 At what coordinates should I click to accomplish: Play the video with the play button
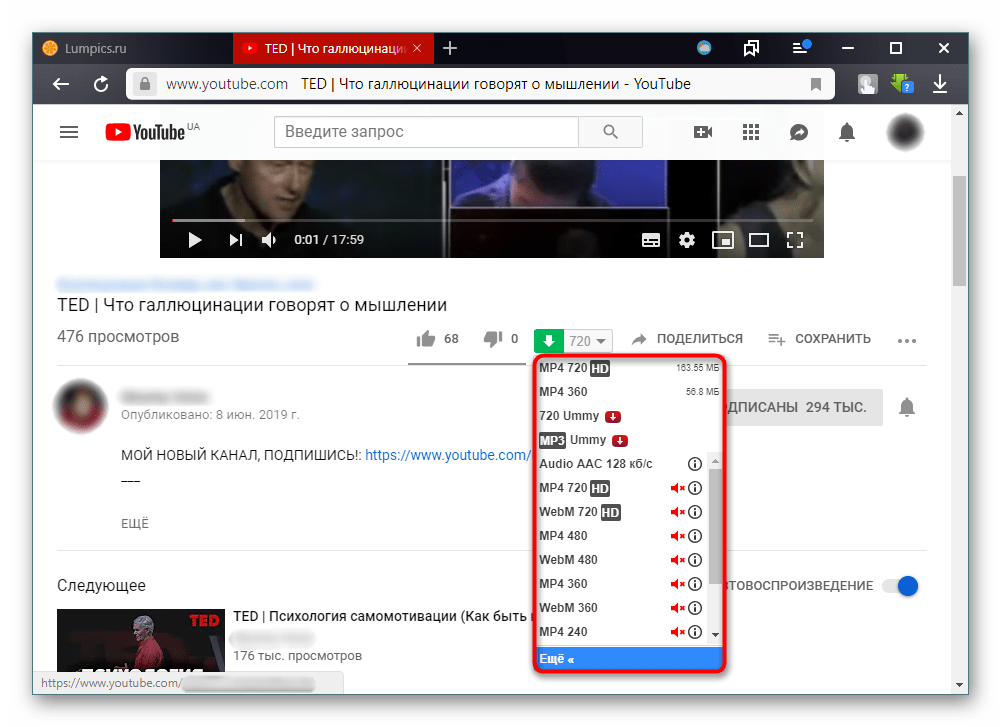click(195, 240)
